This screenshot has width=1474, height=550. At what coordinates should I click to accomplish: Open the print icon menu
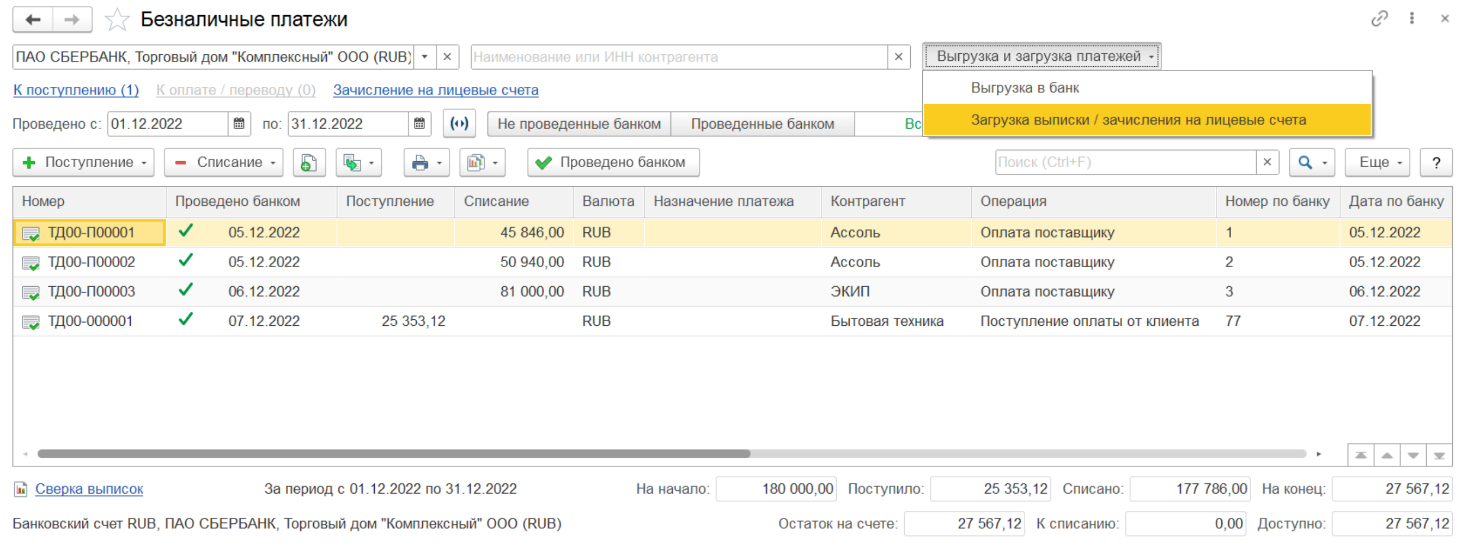[425, 162]
